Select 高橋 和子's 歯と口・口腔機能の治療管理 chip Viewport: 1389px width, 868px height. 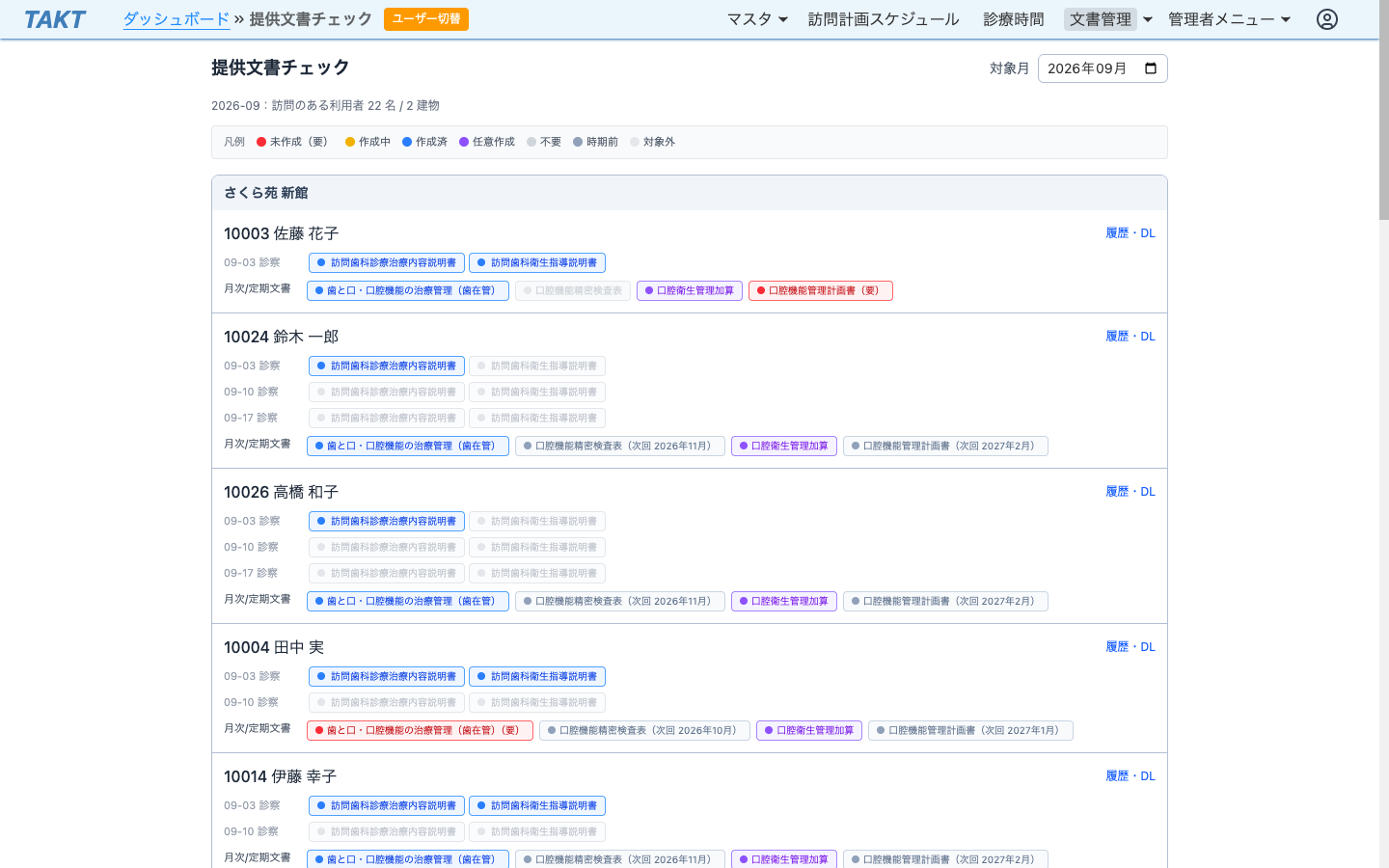[408, 601]
